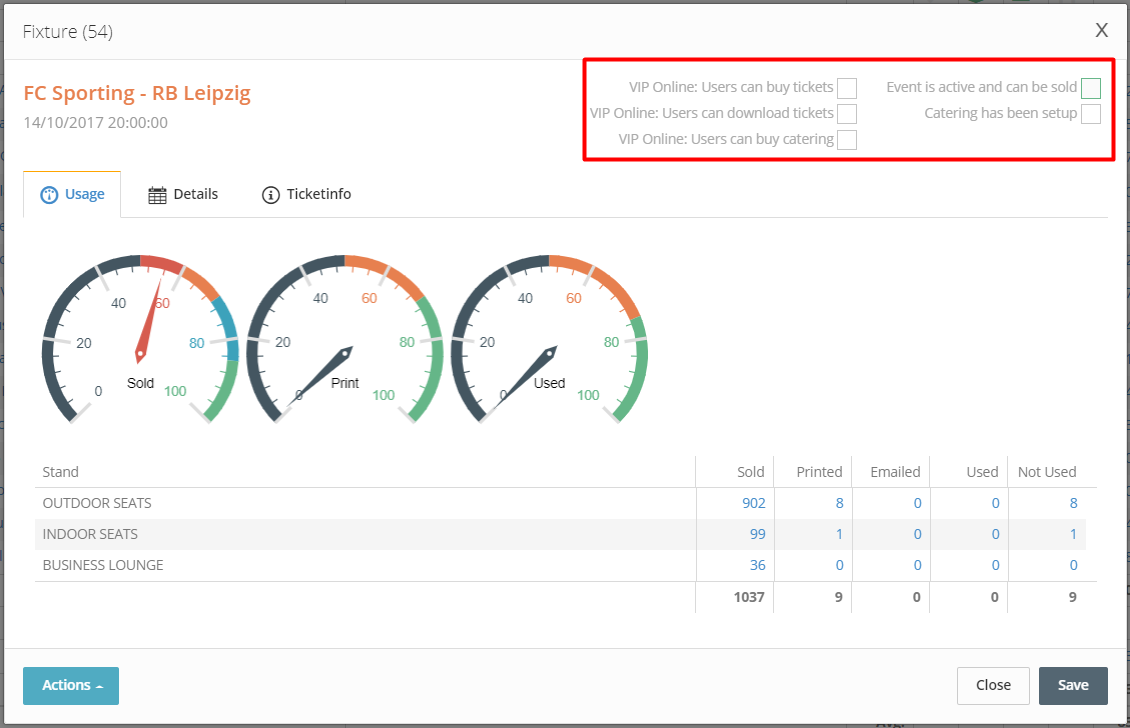Click the 14/10/2017 20:00:00 date text
1130x728 pixels.
point(96,123)
